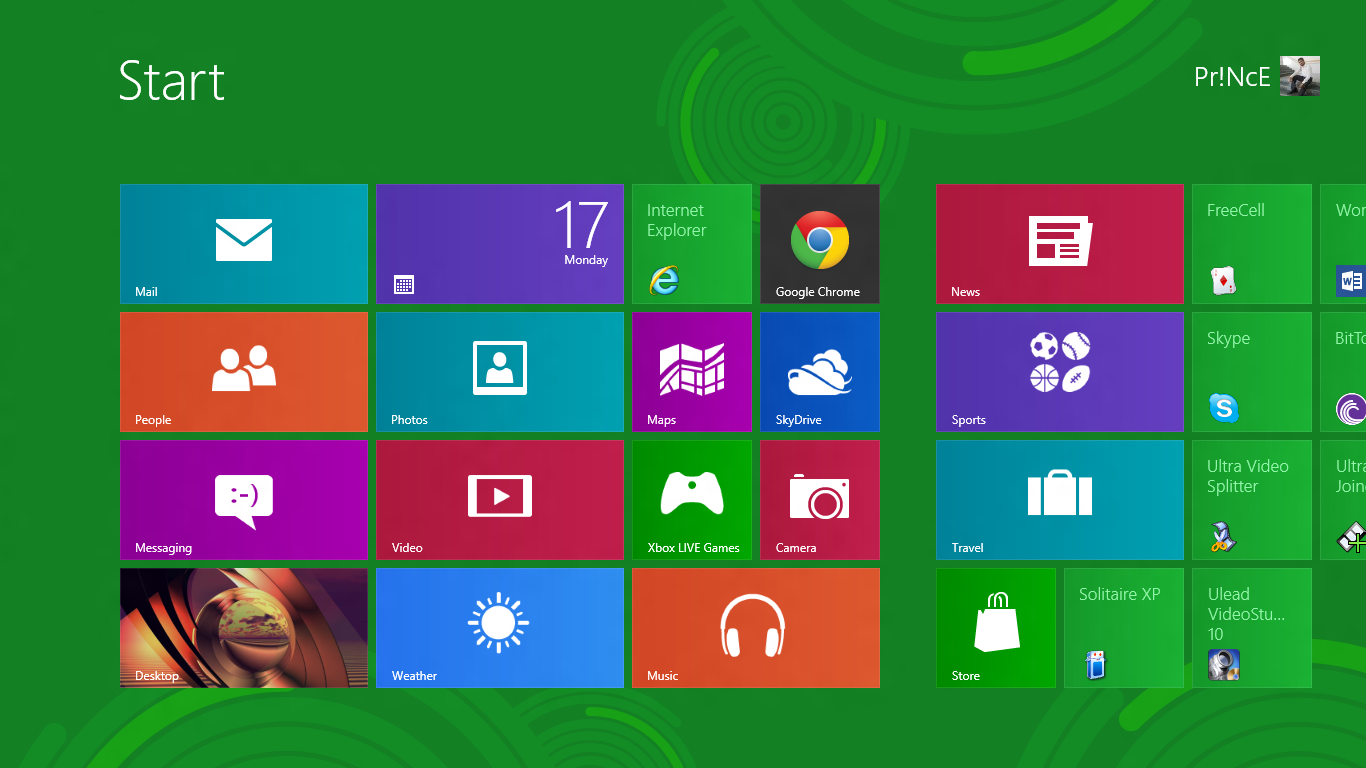
Task: Launch Google Chrome
Action: (x=819, y=243)
